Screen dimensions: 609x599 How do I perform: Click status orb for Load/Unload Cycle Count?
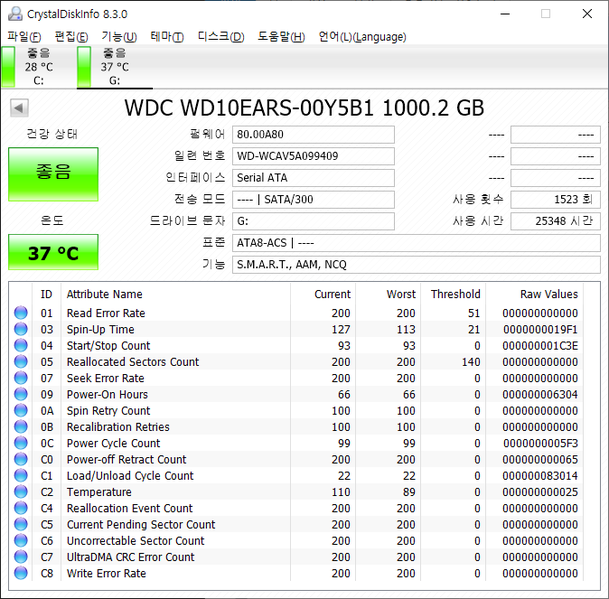[21, 475]
